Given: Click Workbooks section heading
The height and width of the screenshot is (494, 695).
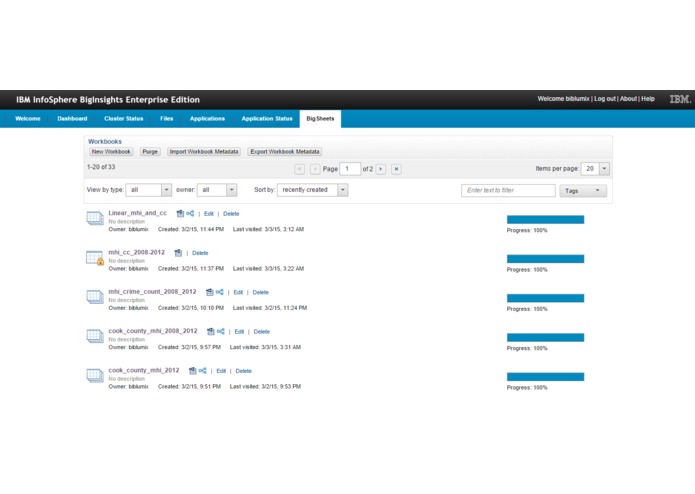Looking at the screenshot, I should (x=105, y=141).
